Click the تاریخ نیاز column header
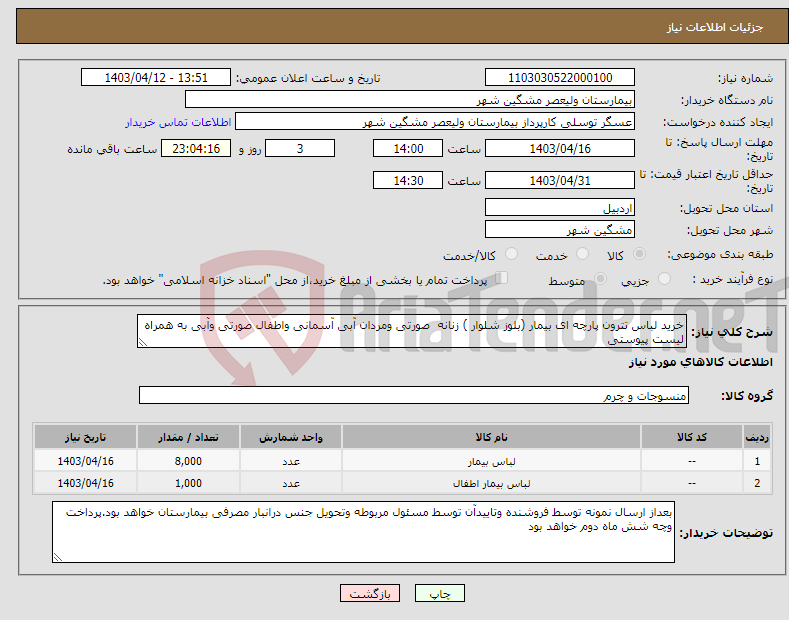This screenshot has width=789, height=620. 86,437
